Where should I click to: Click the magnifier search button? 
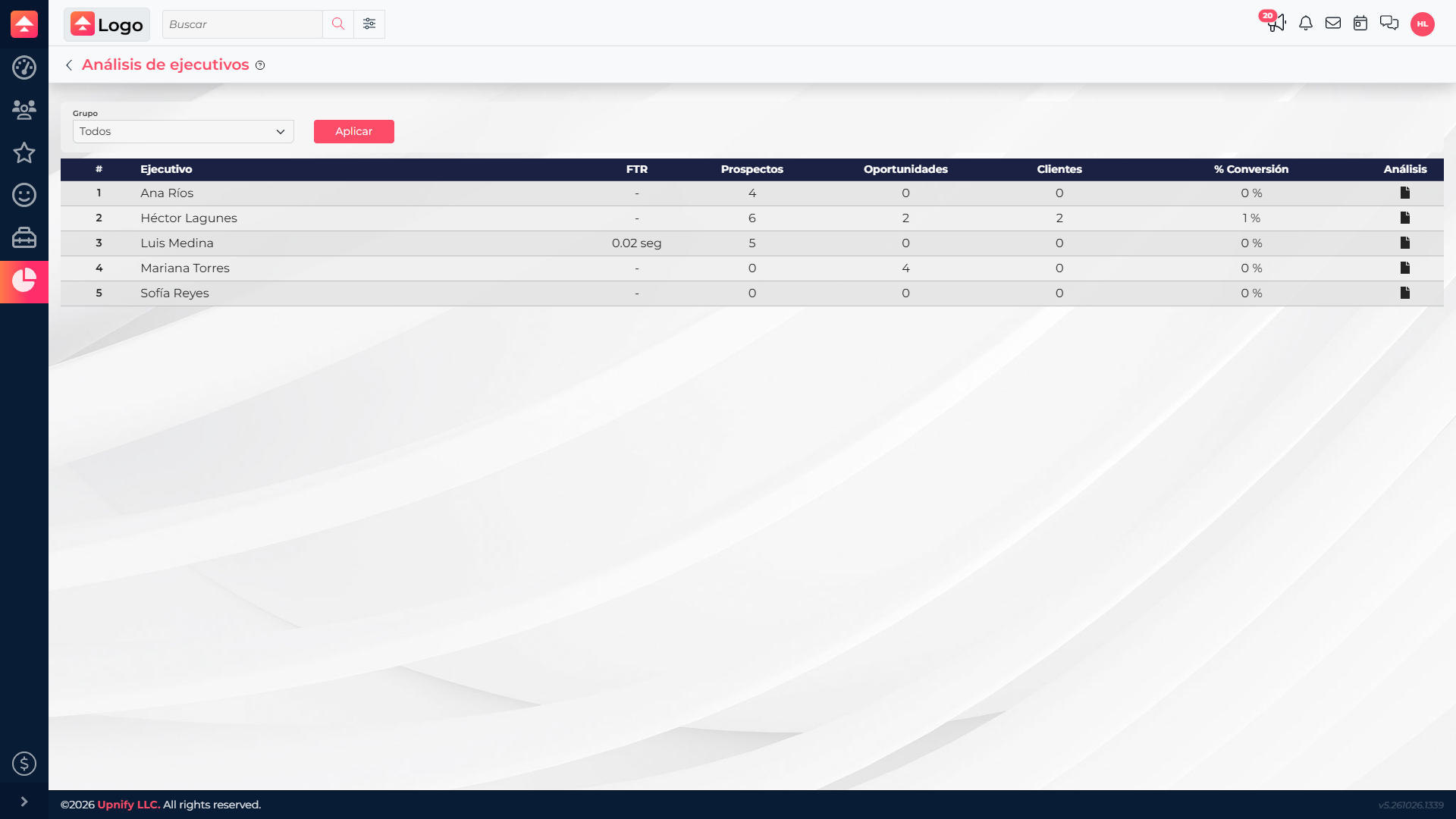click(x=338, y=24)
